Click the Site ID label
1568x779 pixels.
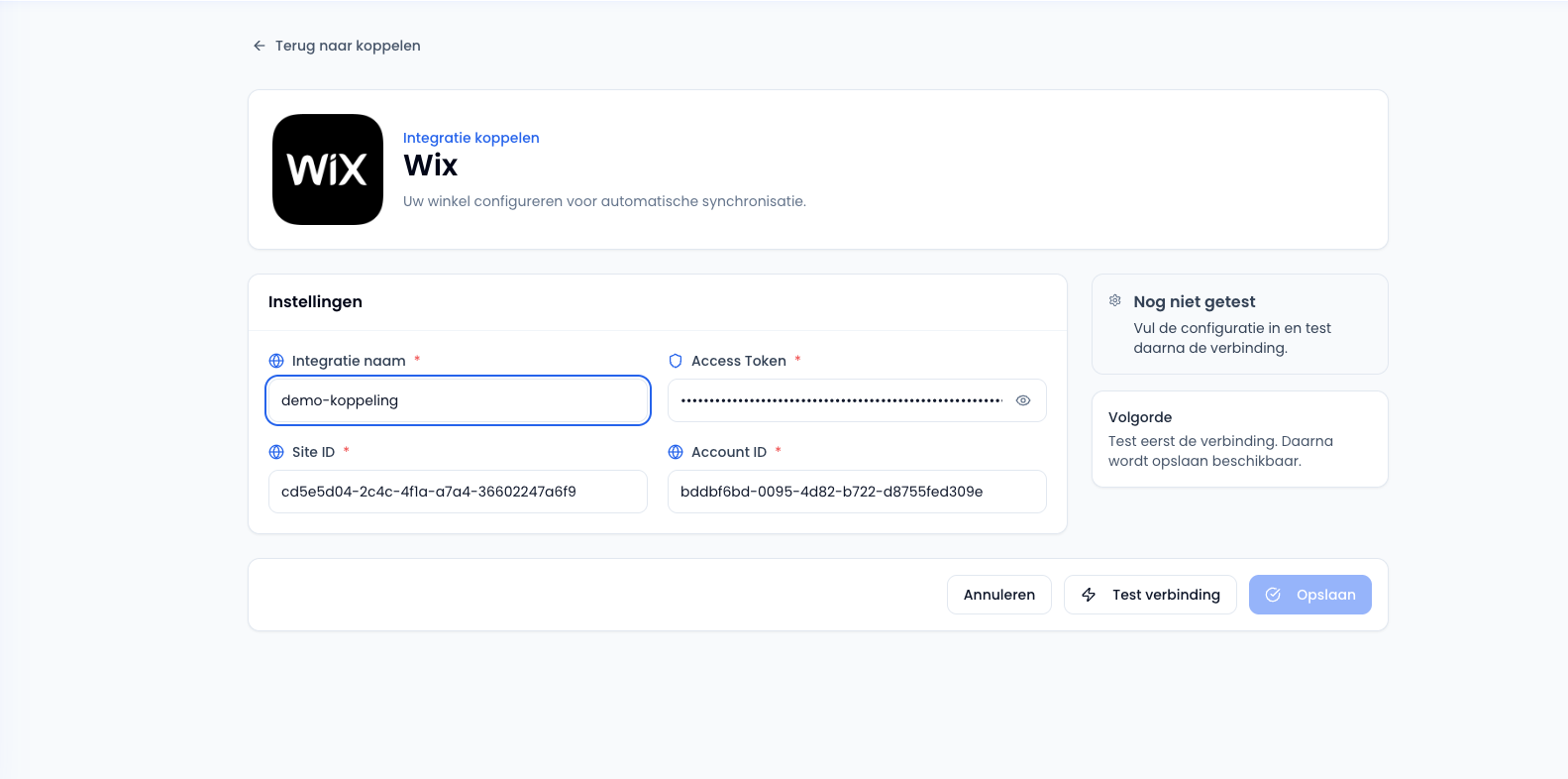pos(313,452)
